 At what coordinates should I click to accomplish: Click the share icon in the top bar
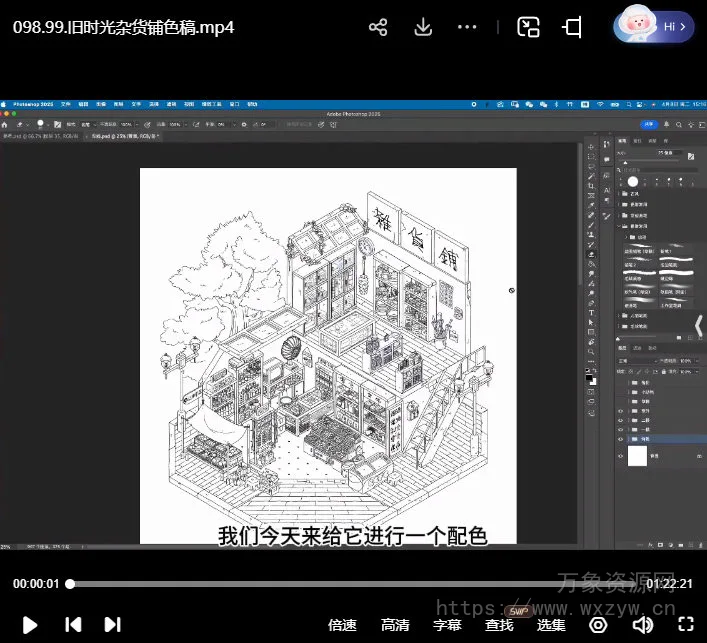click(x=378, y=28)
